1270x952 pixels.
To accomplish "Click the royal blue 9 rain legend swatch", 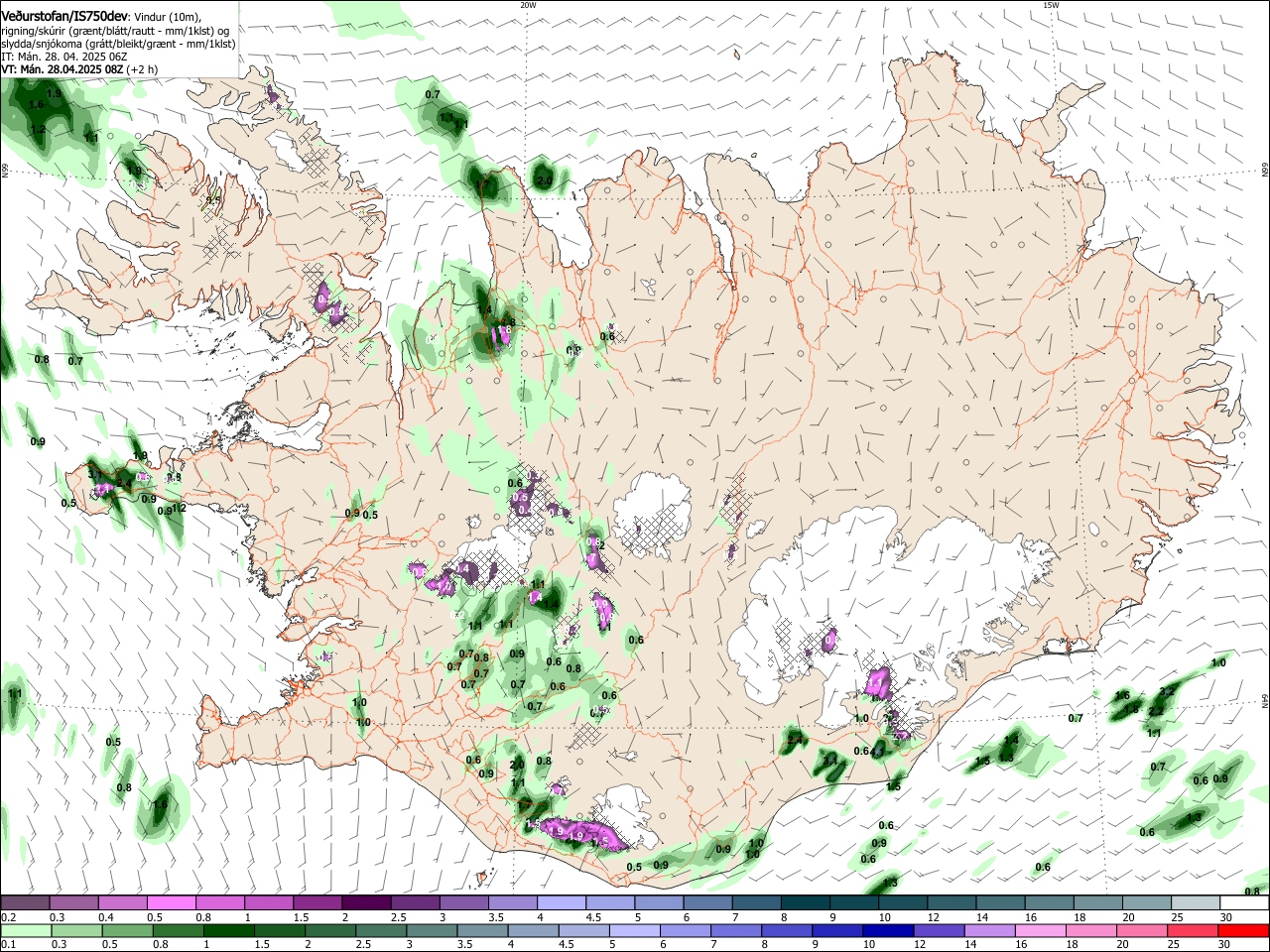I will (x=835, y=931).
